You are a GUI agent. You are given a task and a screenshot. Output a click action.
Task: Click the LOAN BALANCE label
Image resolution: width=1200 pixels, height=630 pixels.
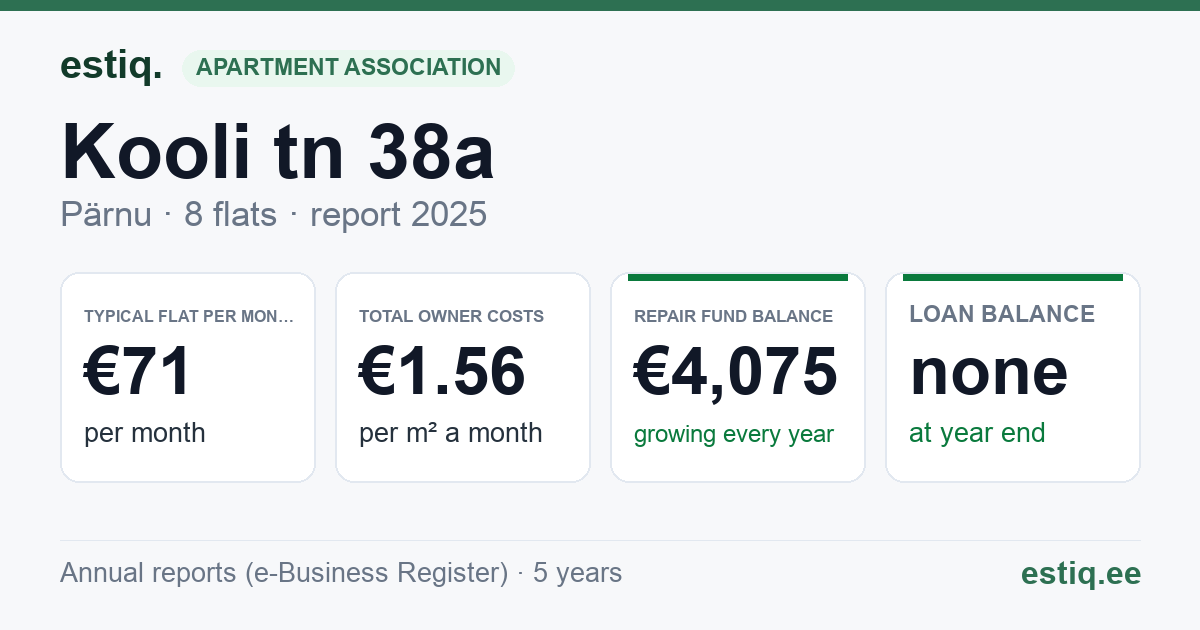(x=1002, y=314)
